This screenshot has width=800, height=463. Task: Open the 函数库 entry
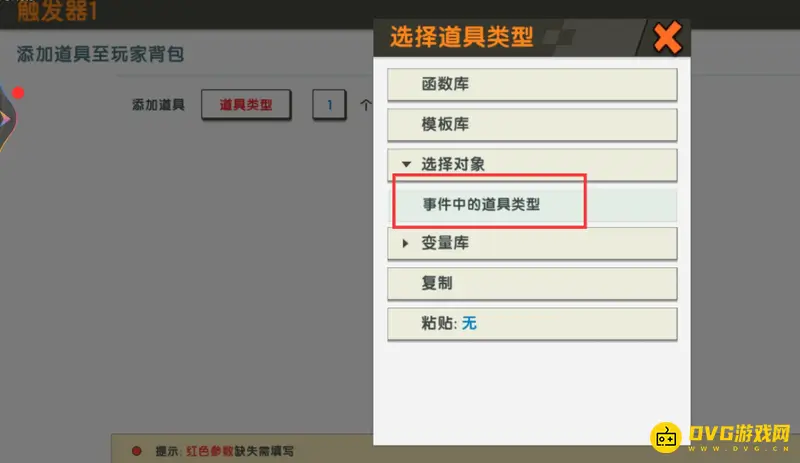(532, 84)
